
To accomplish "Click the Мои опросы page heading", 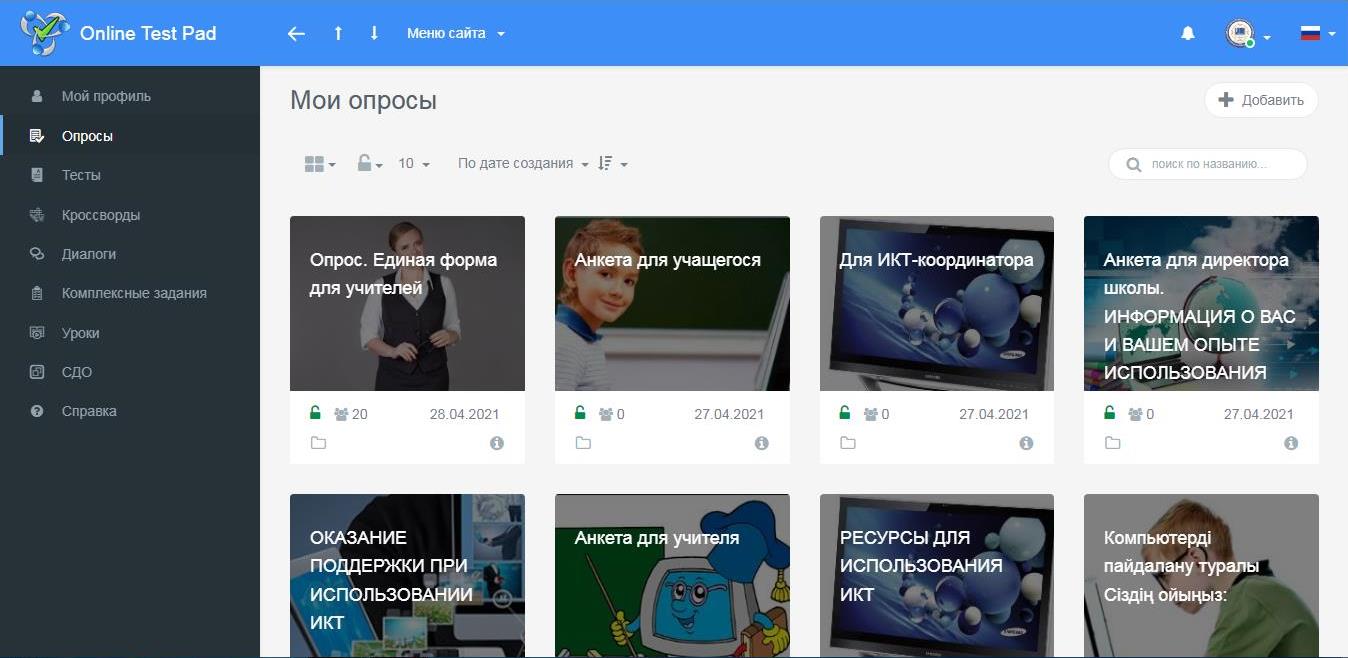I will [x=363, y=100].
